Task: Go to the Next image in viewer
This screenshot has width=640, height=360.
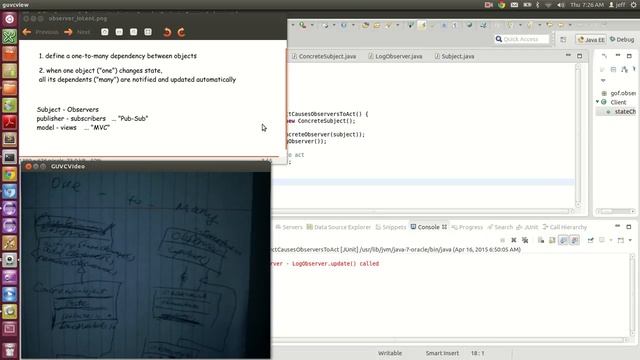Action: point(77,32)
